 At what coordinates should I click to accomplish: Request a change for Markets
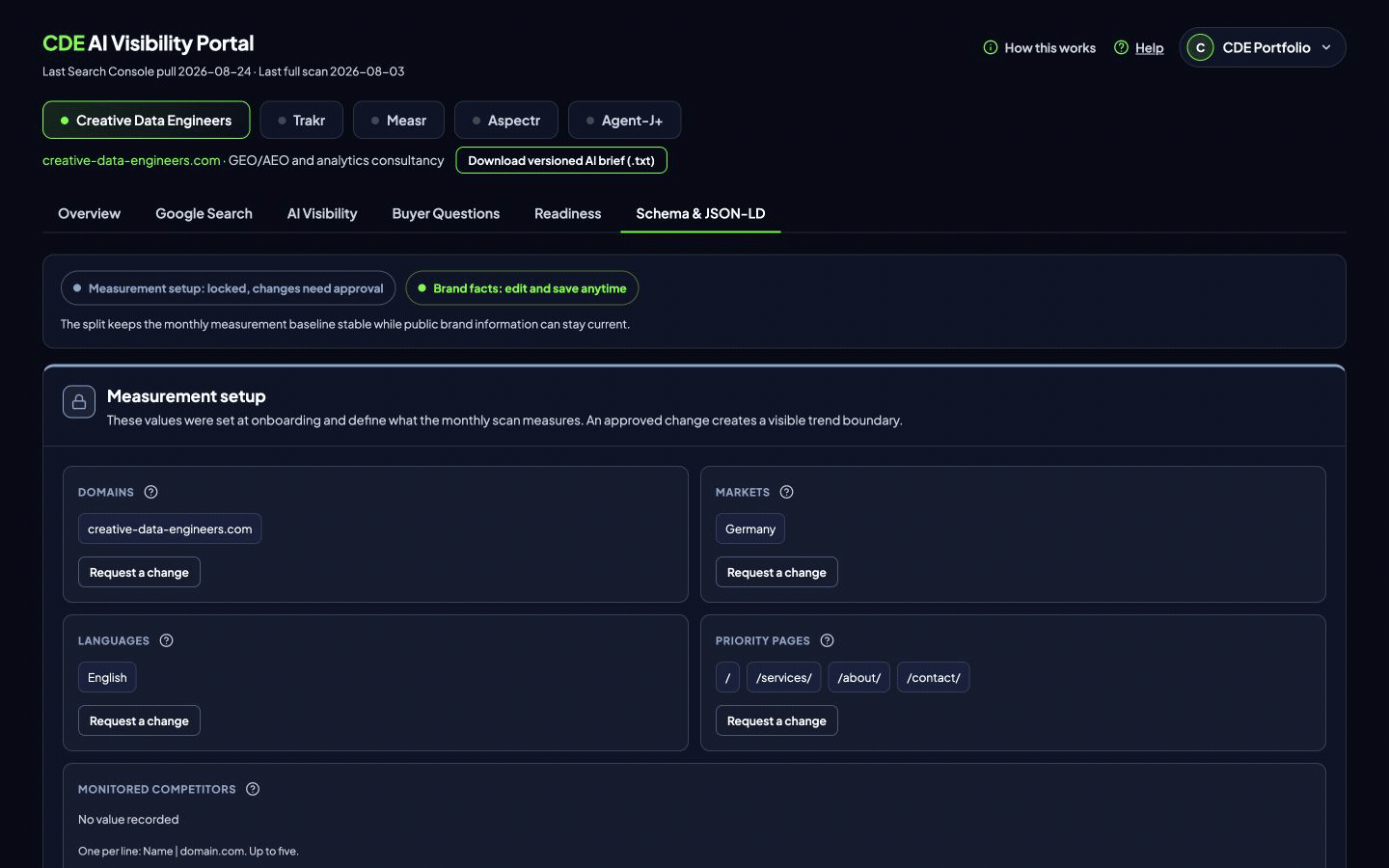[776, 572]
